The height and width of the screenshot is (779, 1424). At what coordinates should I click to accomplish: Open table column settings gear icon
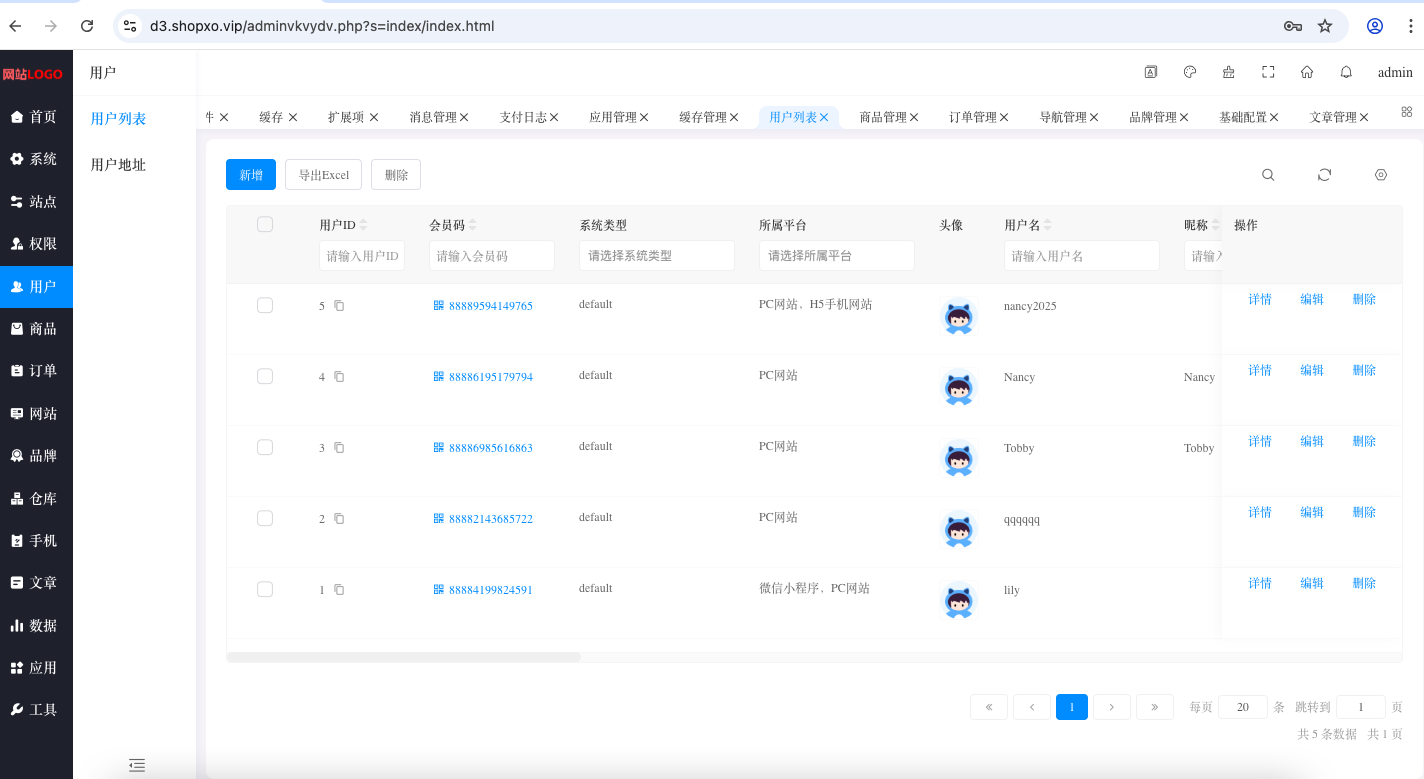(1381, 175)
